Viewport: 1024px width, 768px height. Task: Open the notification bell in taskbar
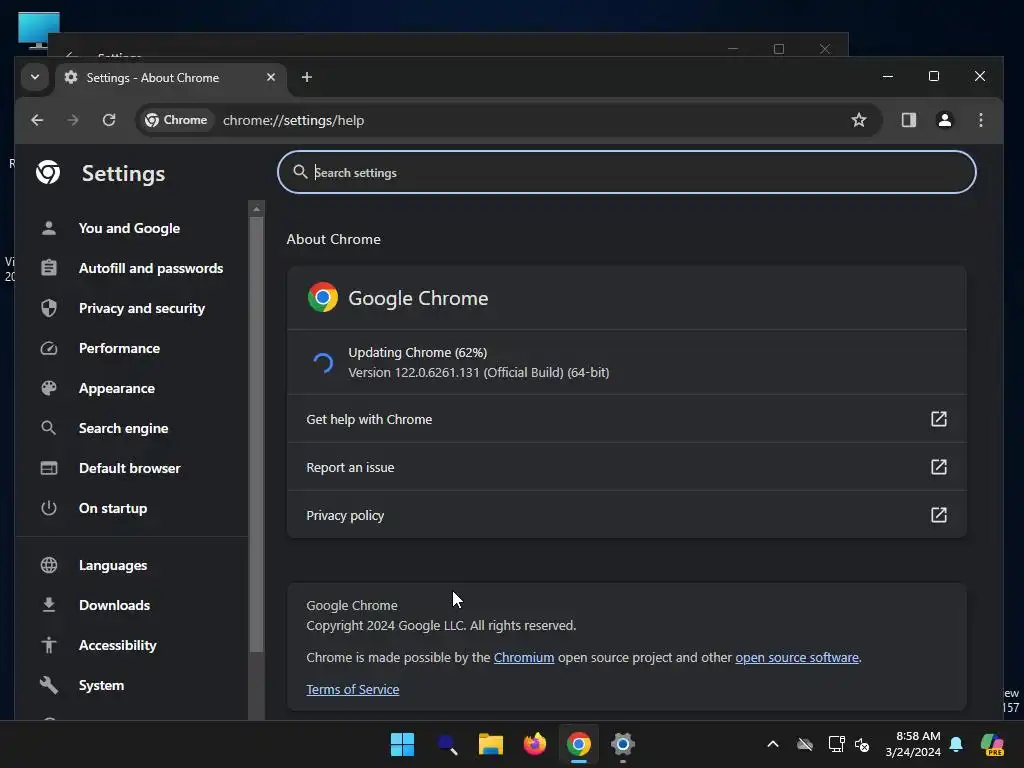[956, 744]
